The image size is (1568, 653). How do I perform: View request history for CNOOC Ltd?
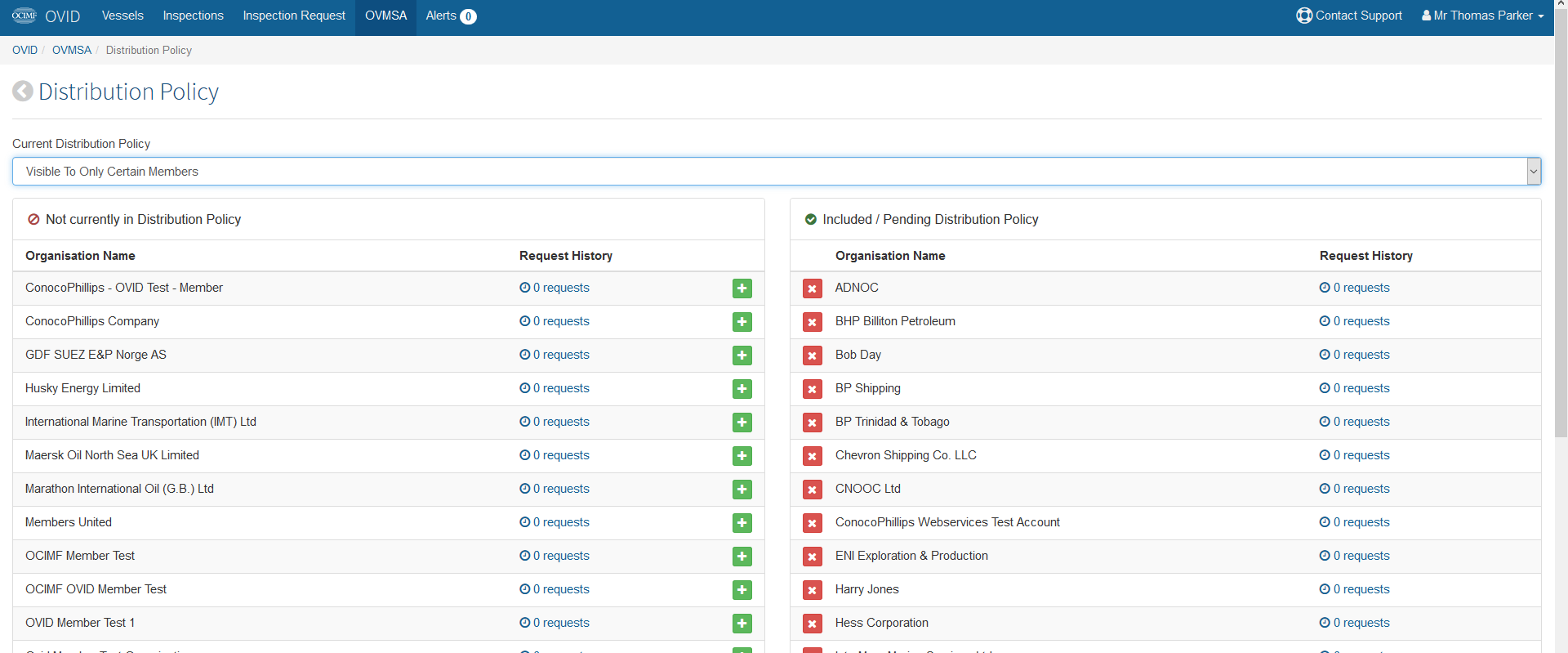(1354, 489)
